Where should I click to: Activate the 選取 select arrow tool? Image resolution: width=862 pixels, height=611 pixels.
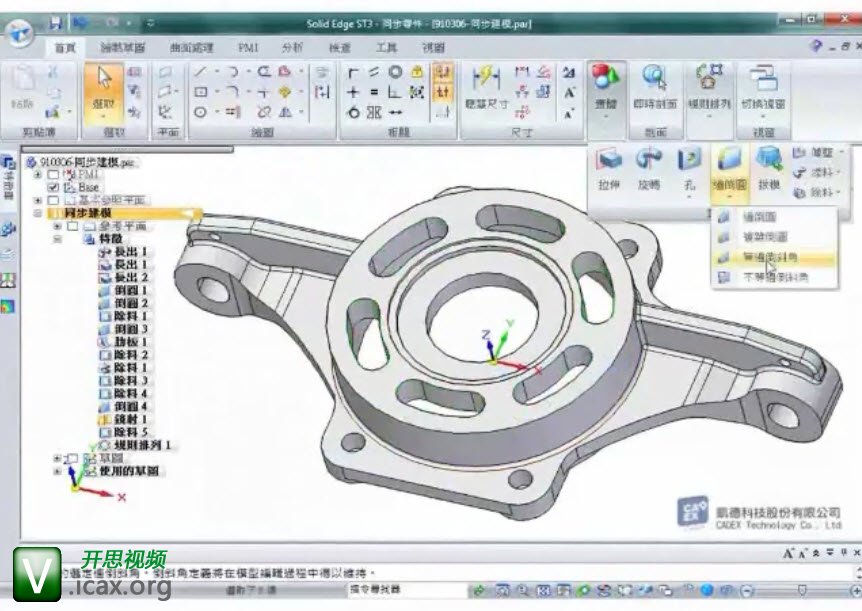tap(104, 92)
